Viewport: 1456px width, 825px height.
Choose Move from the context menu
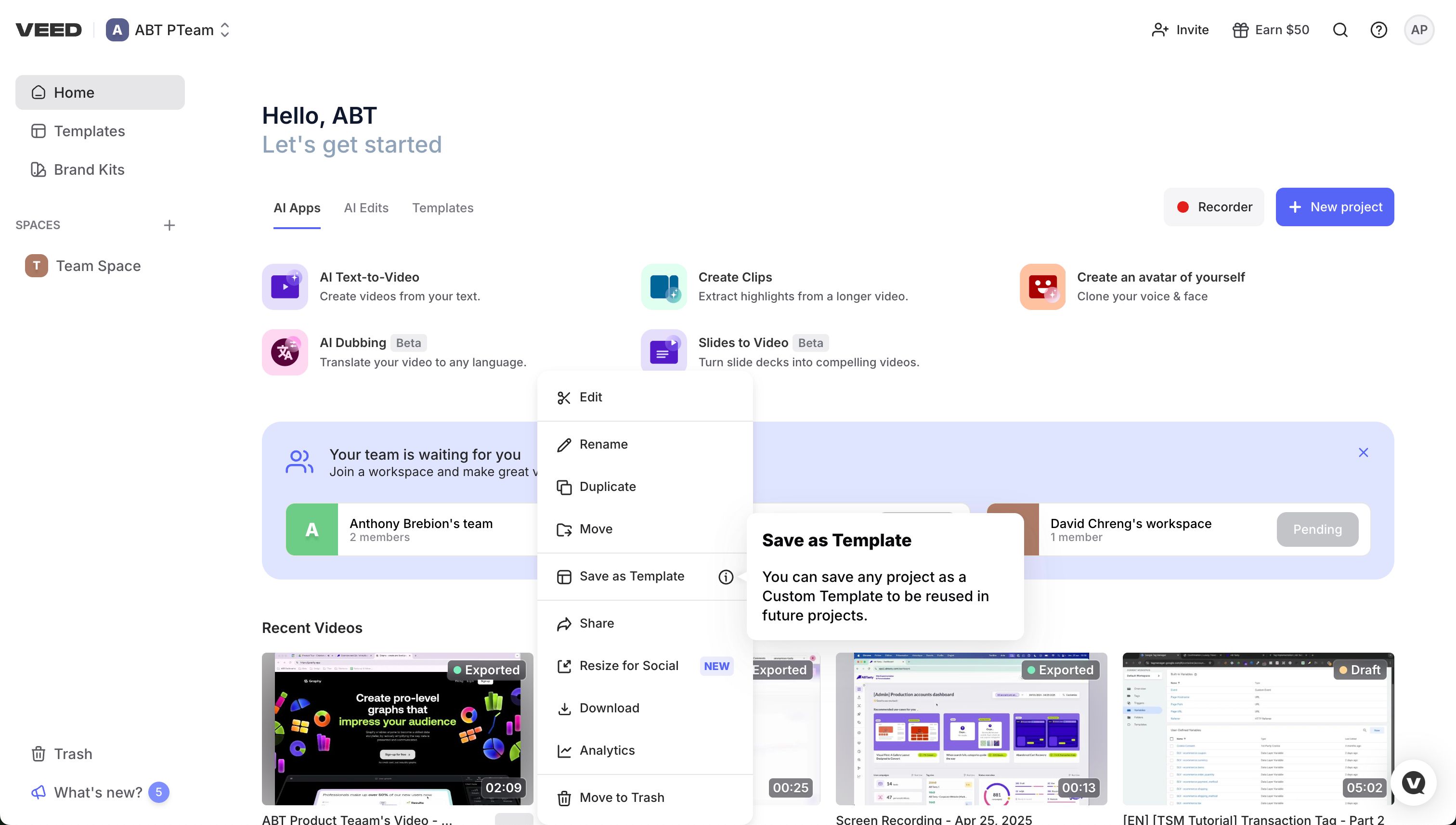tap(644, 529)
